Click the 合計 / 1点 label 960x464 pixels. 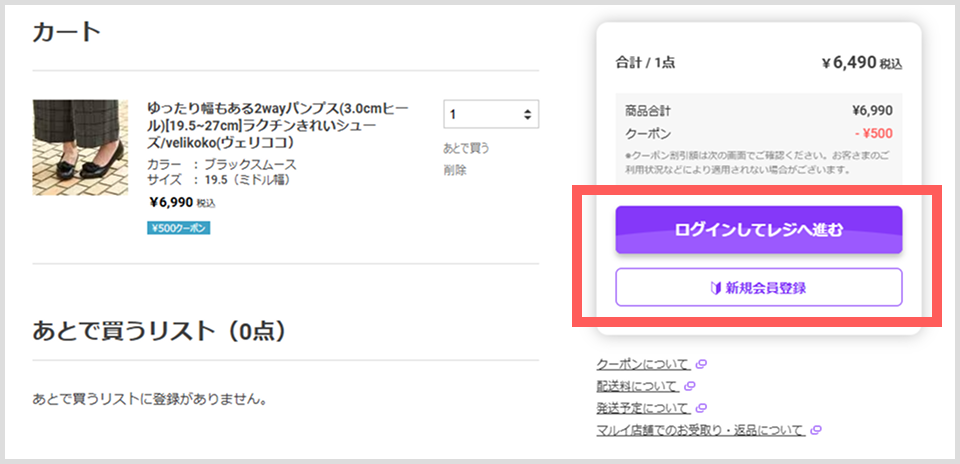(645, 62)
